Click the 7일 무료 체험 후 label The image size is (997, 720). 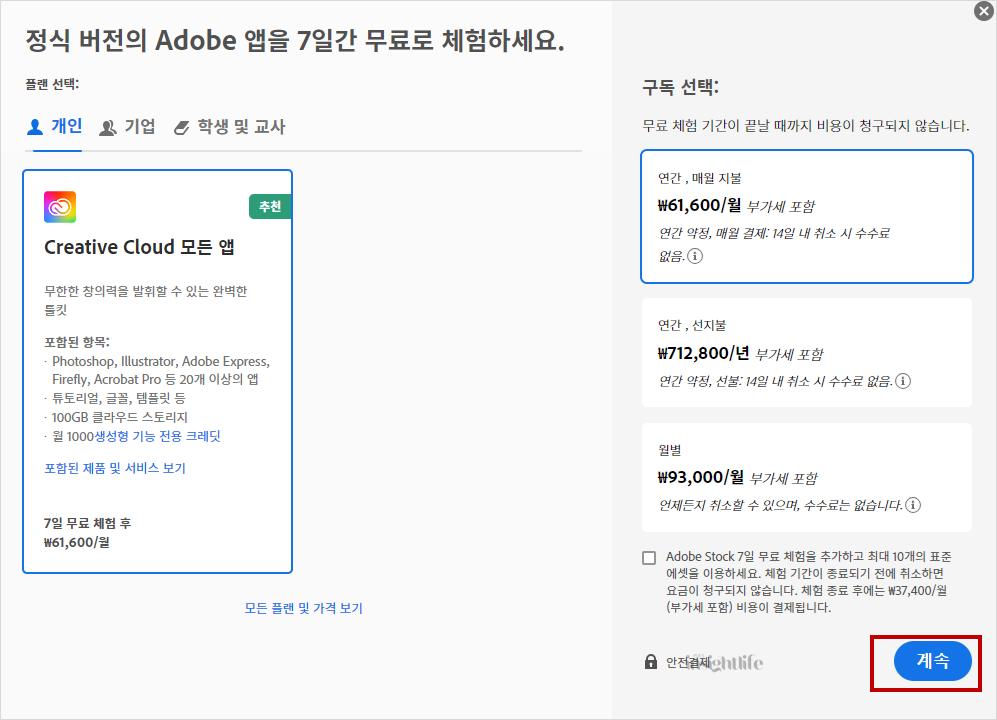[x=88, y=523]
